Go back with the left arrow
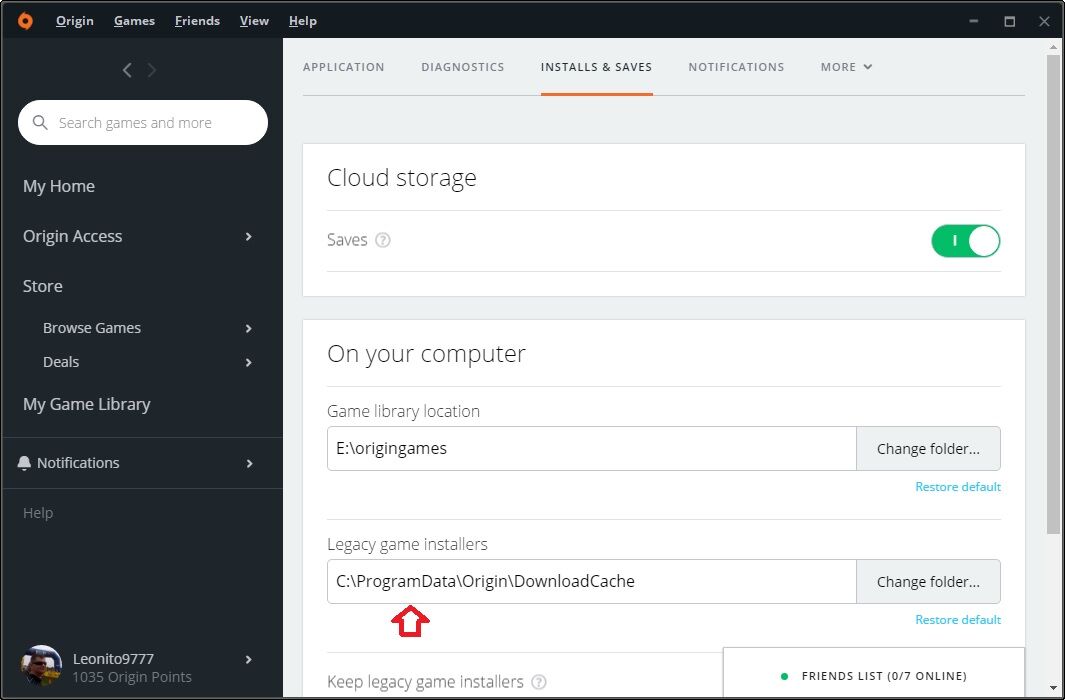1065x700 pixels. [127, 70]
